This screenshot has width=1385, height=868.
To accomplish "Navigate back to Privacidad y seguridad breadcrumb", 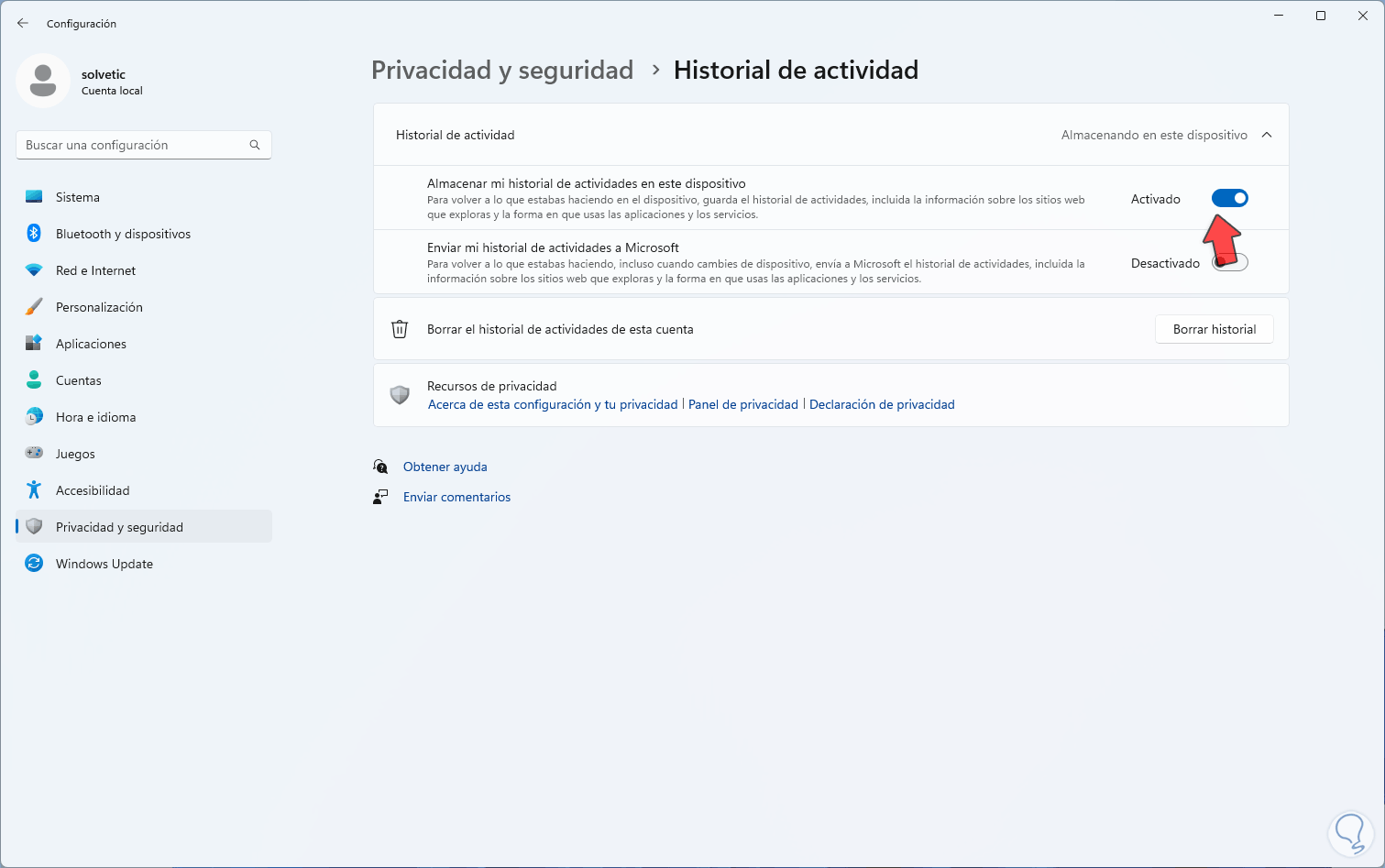I will coord(502,71).
